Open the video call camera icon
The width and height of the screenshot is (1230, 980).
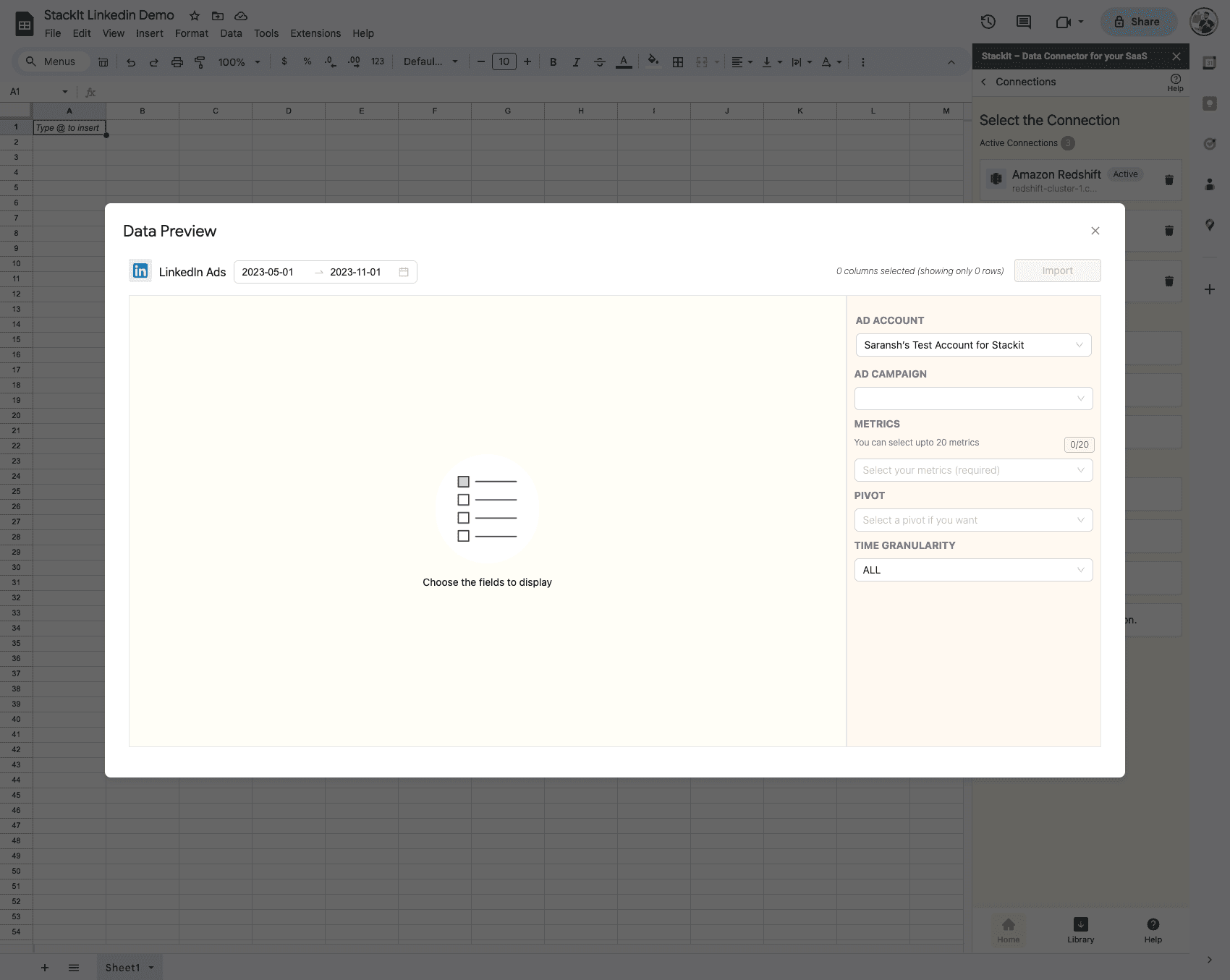pyautogui.click(x=1063, y=22)
